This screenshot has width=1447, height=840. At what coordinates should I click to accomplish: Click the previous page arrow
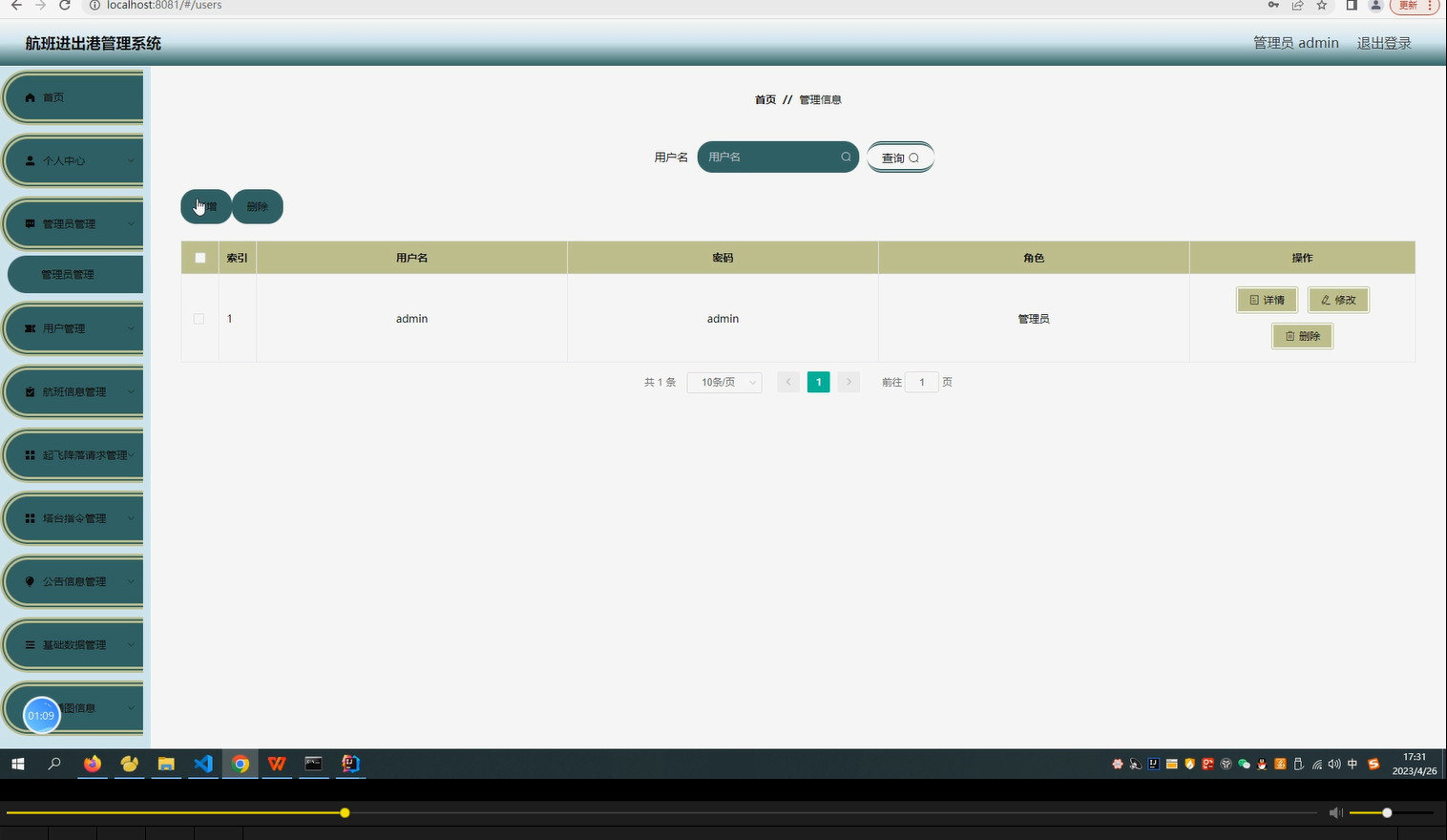[x=788, y=382]
